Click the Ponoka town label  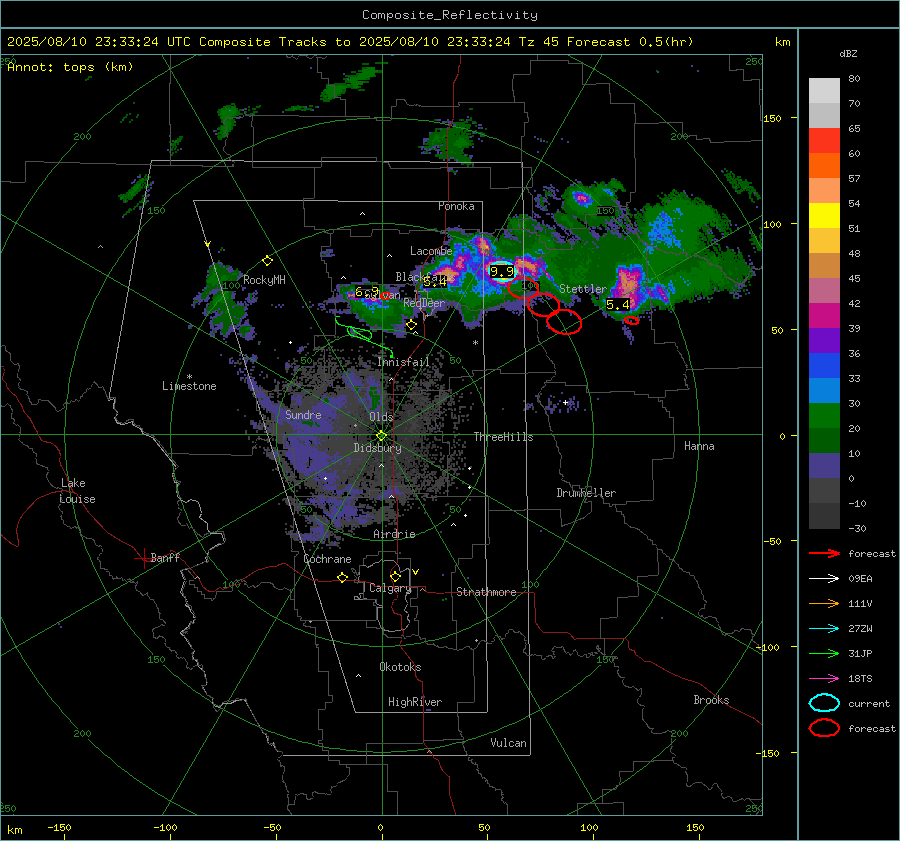point(456,206)
